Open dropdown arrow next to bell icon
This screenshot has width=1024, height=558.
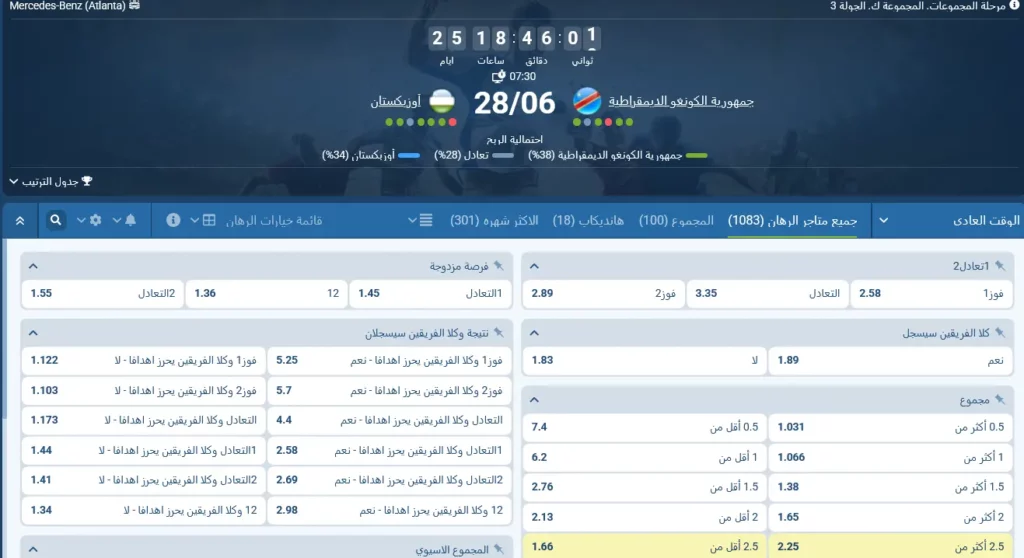116,220
